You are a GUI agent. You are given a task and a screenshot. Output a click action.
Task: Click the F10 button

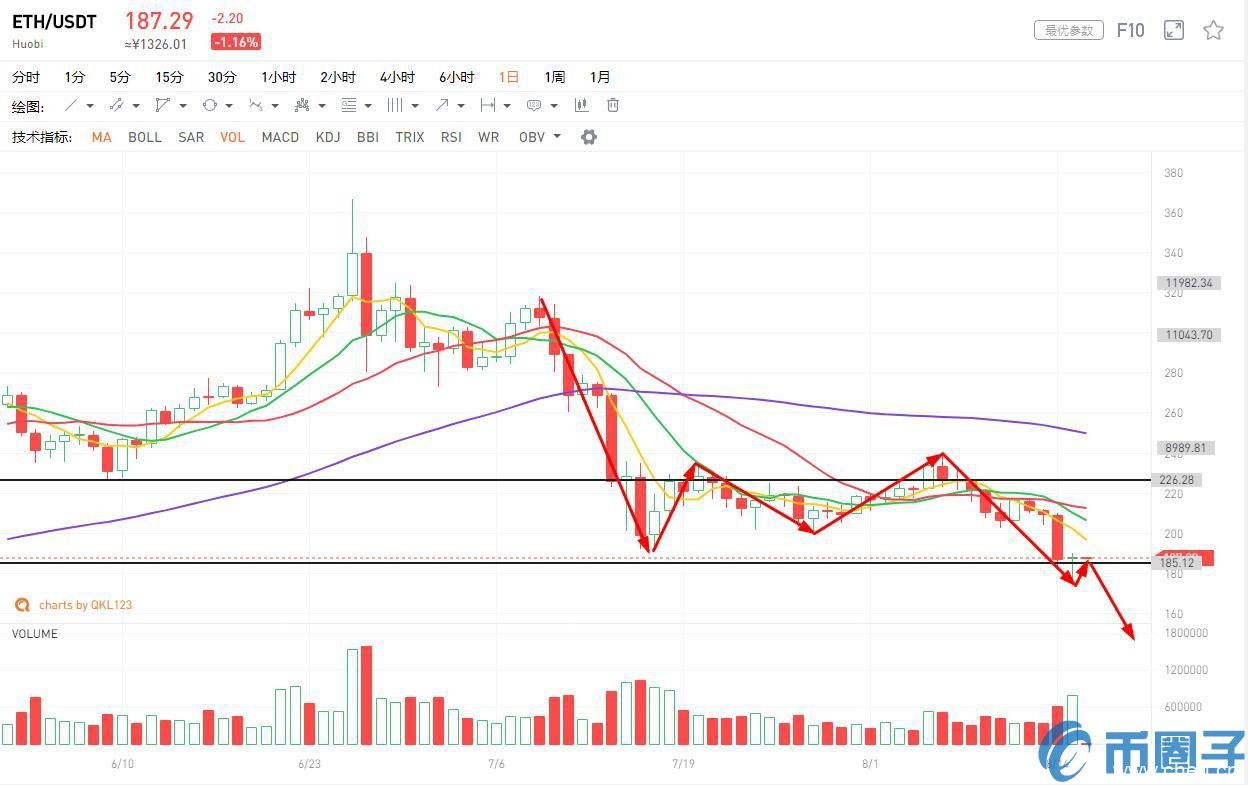[x=1130, y=30]
